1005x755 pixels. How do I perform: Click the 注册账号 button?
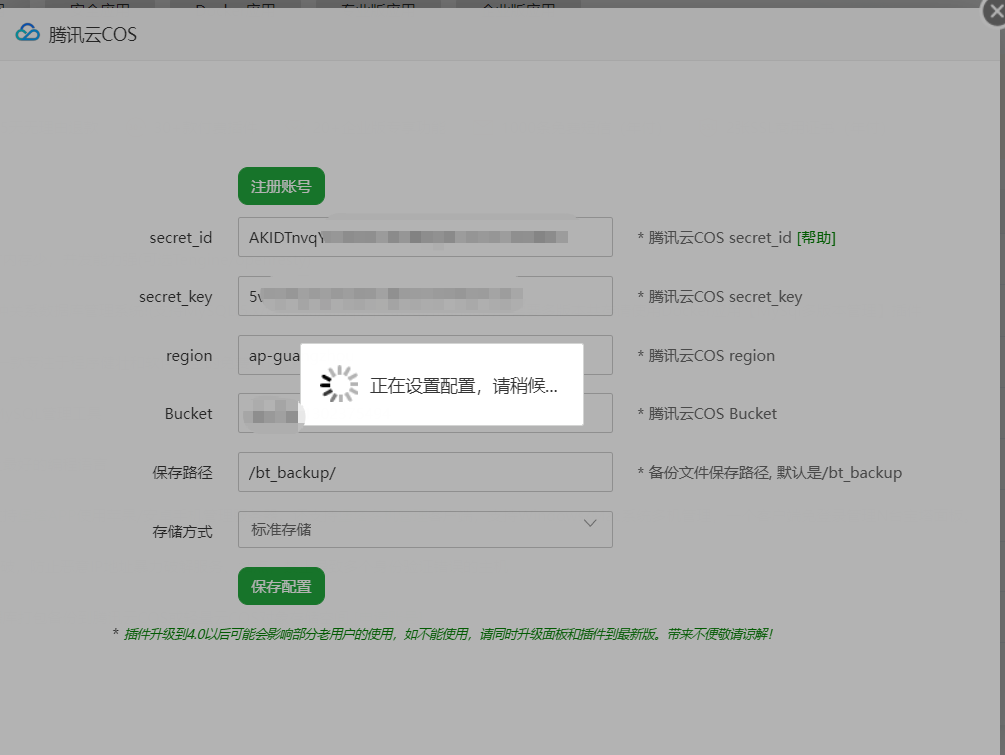pyautogui.click(x=281, y=187)
